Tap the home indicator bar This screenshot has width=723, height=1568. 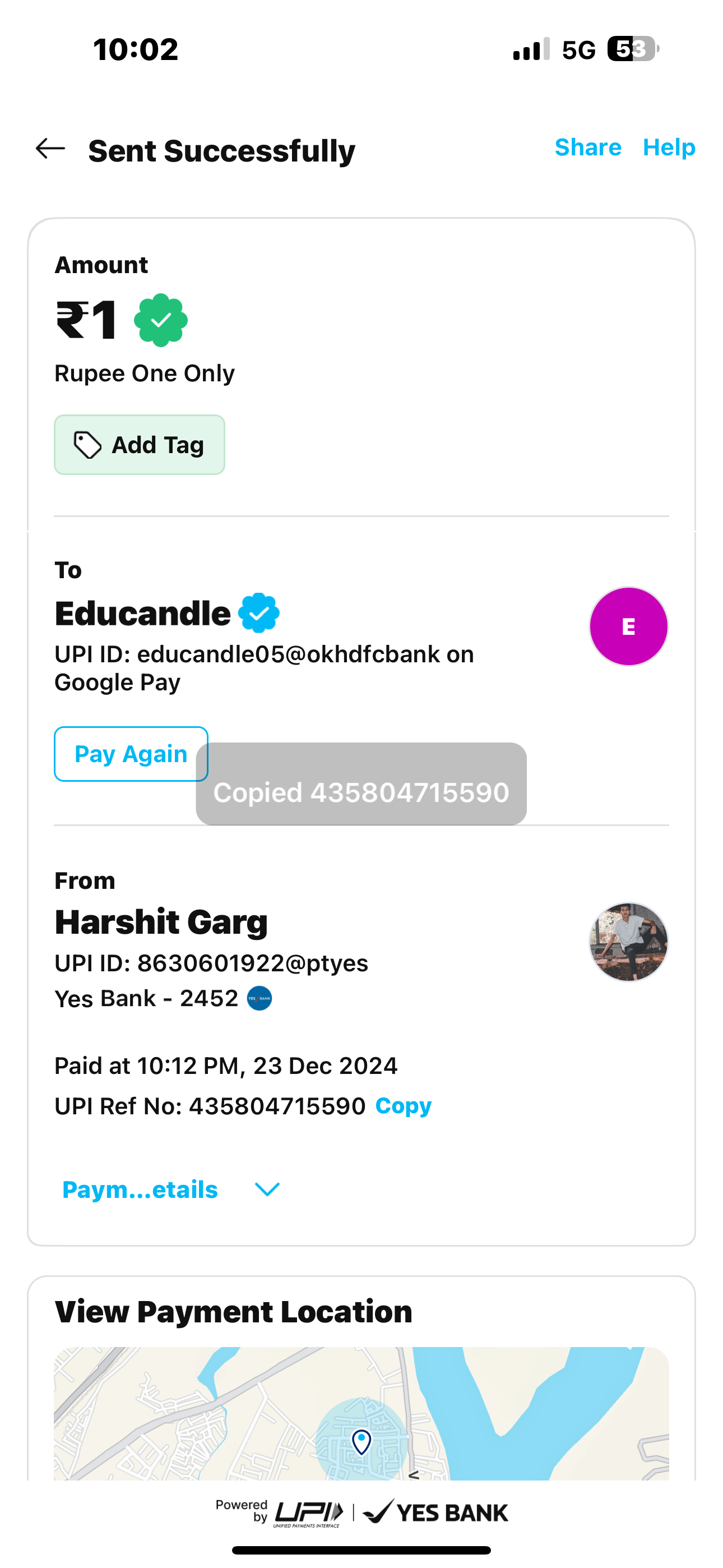(361, 1551)
